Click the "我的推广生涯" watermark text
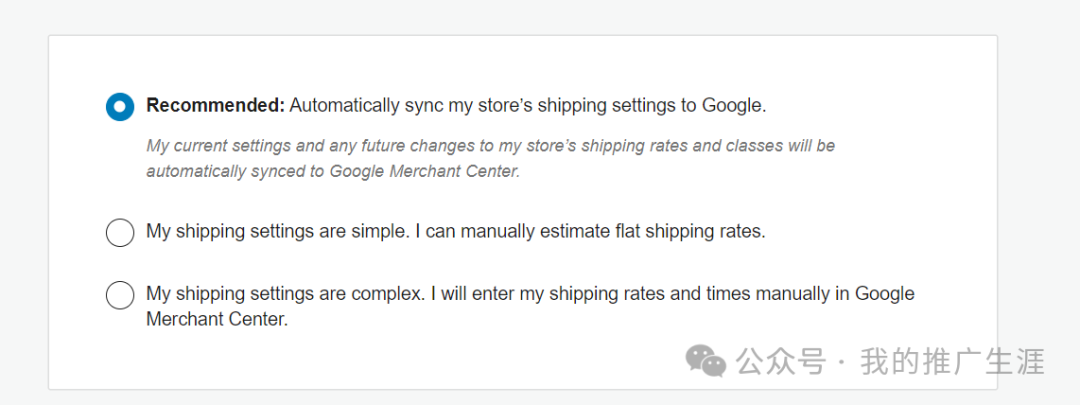This screenshot has width=1080, height=405. point(952,362)
